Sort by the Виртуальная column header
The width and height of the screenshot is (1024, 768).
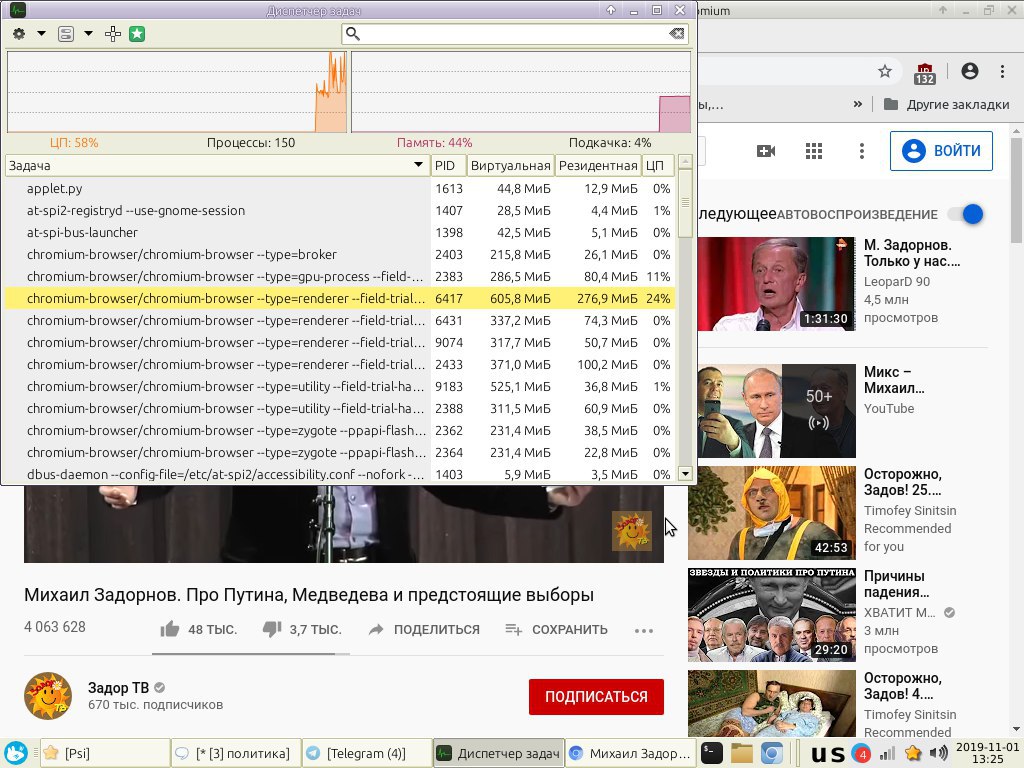[510, 166]
